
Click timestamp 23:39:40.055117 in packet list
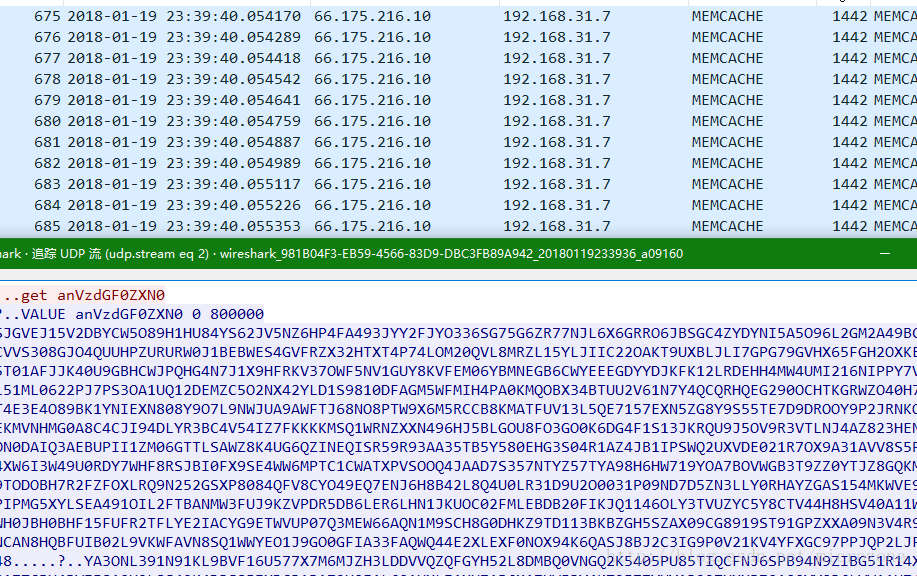click(x=233, y=185)
